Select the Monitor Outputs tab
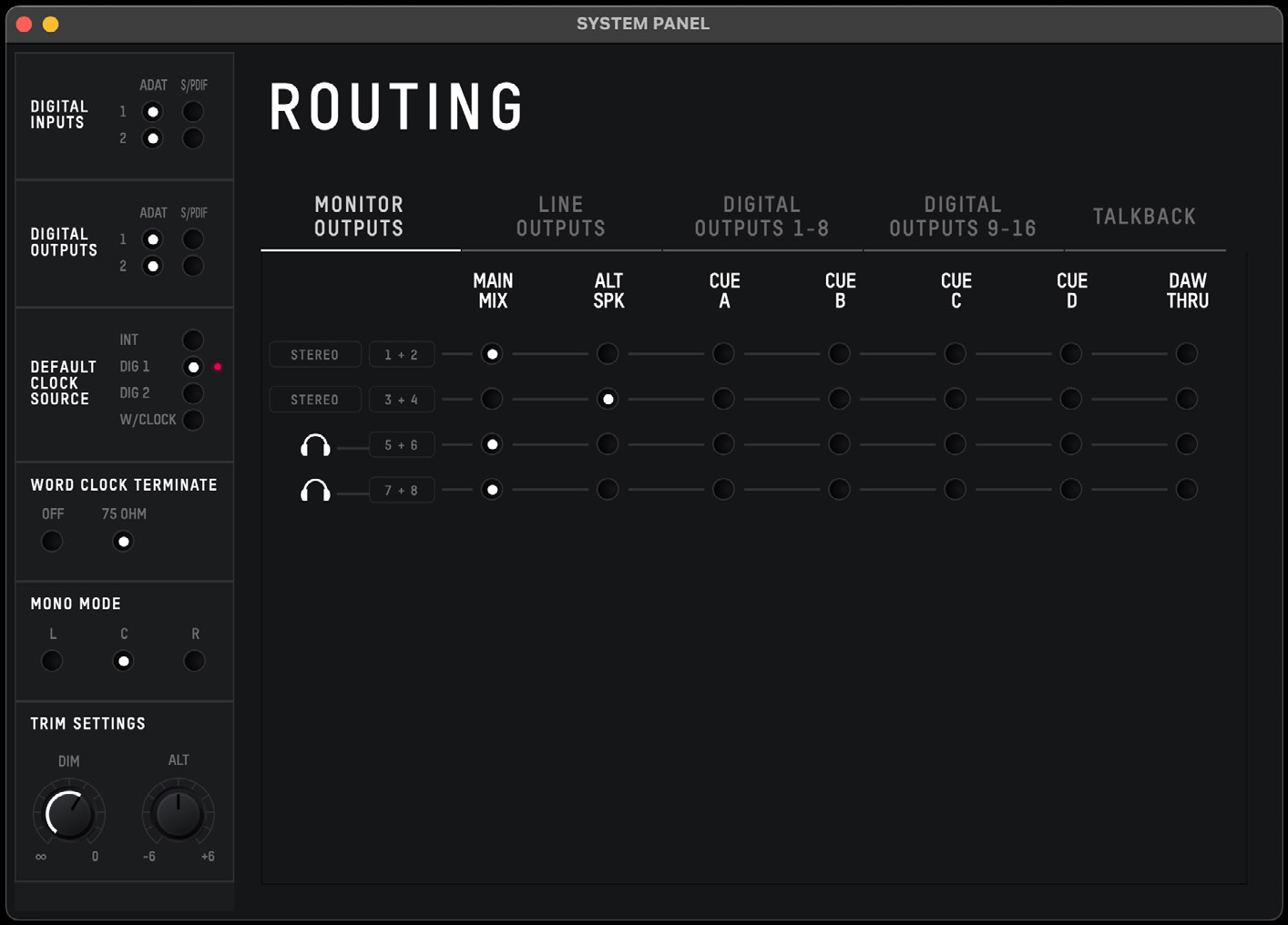The height and width of the screenshot is (925, 1288). click(360, 217)
